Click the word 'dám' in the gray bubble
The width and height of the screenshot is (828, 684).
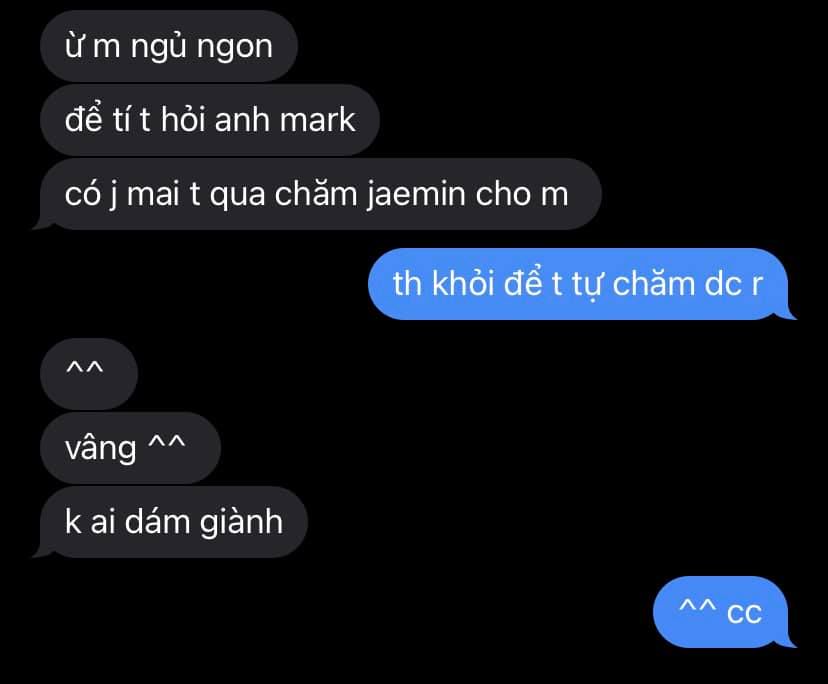(x=157, y=521)
